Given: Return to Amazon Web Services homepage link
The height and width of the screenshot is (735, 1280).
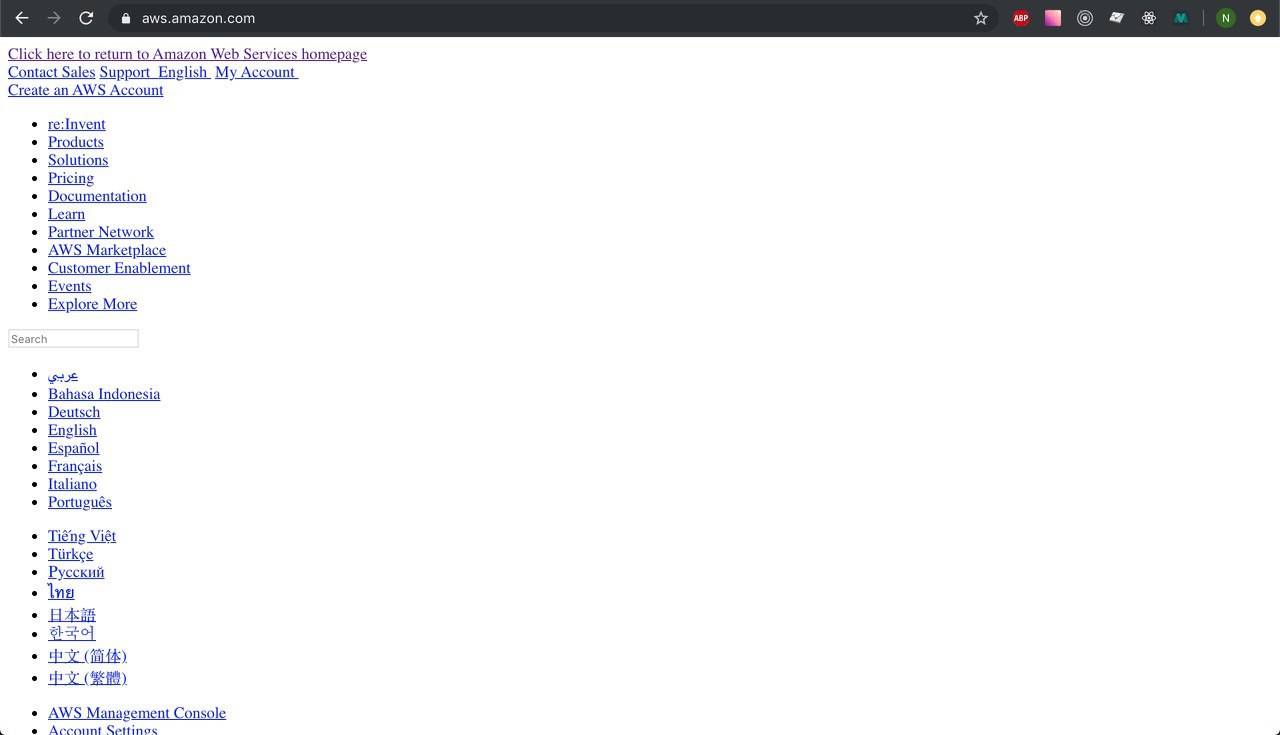Looking at the screenshot, I should [x=187, y=54].
